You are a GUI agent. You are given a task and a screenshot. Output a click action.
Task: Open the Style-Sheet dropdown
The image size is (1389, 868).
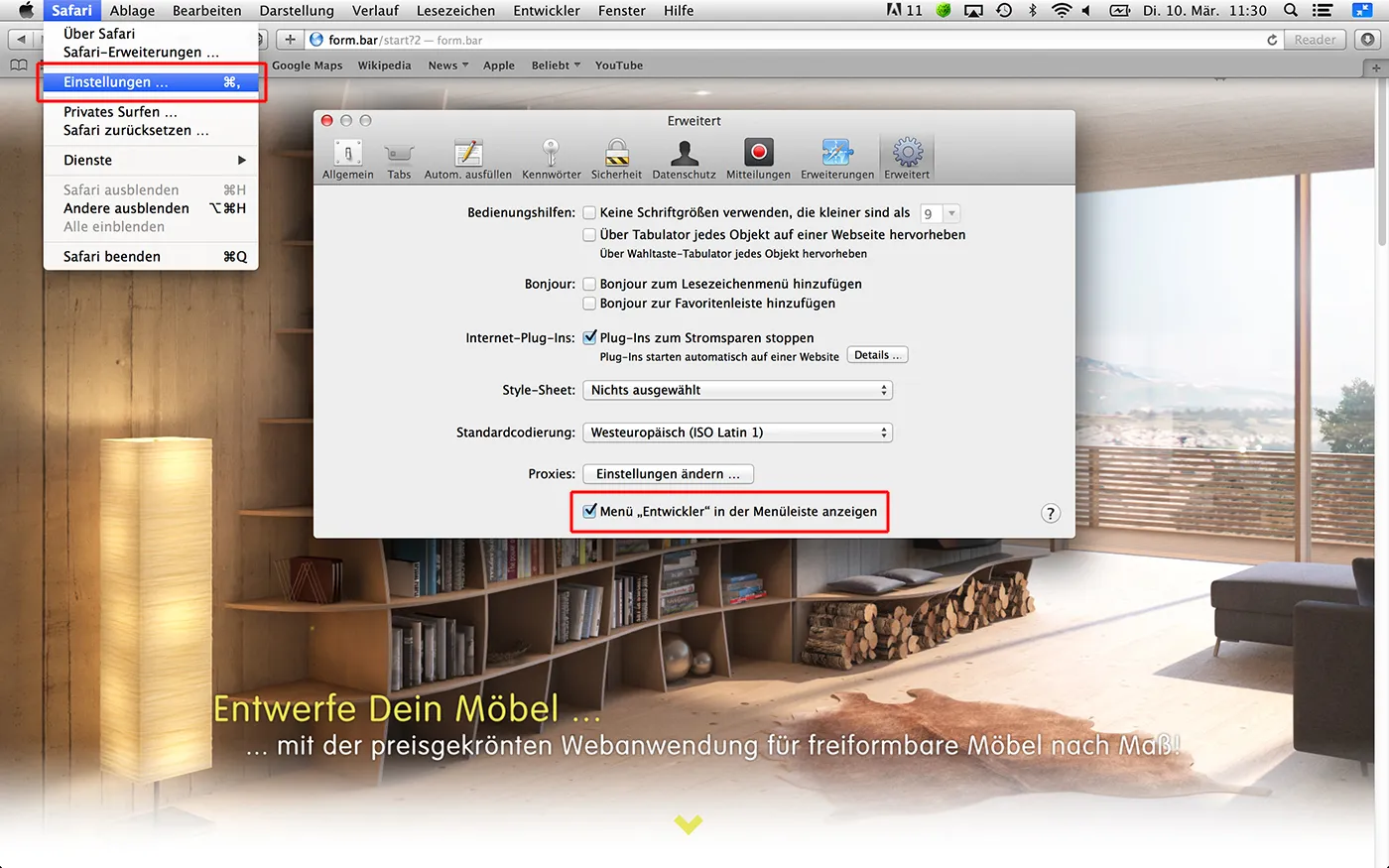click(737, 390)
